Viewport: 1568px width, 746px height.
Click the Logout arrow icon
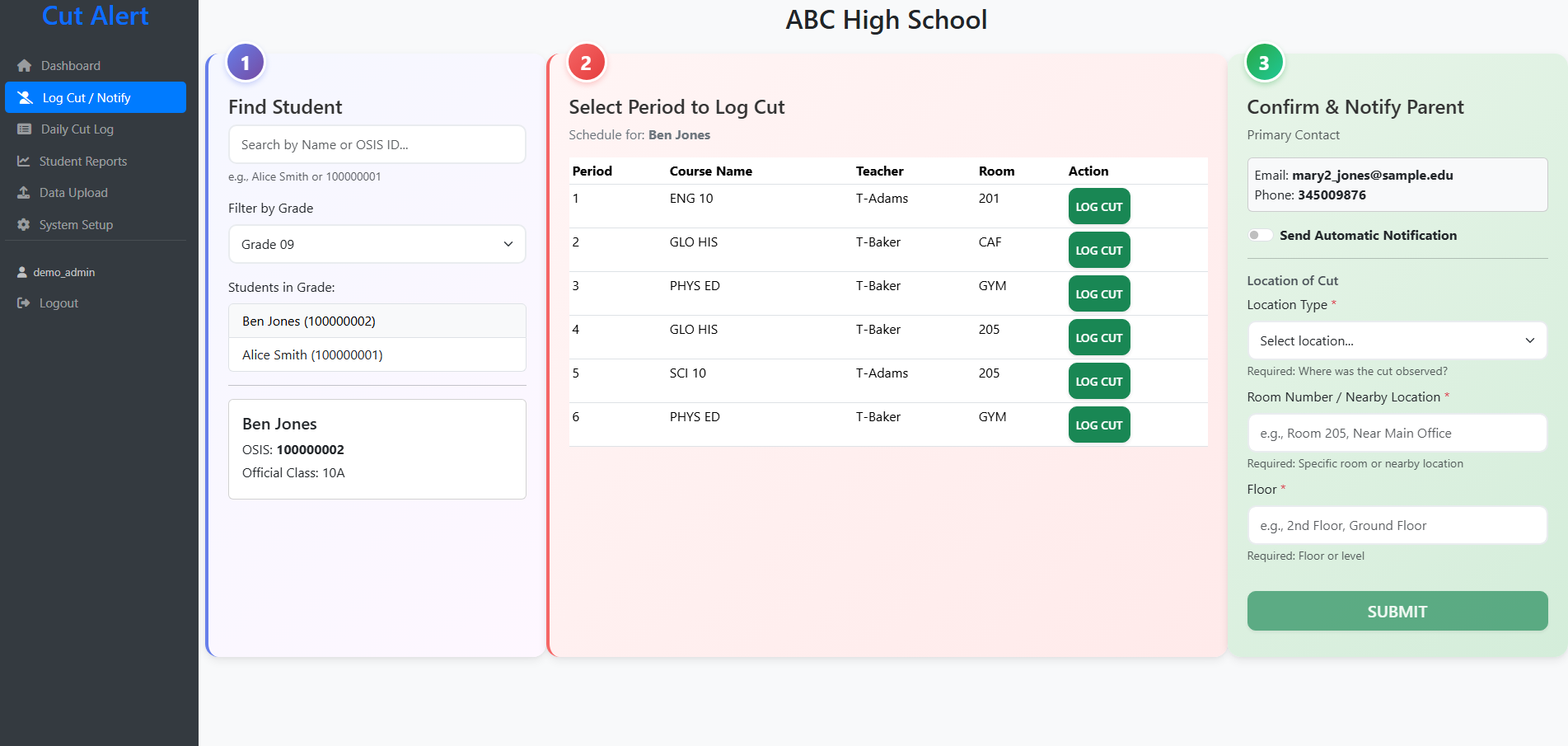[23, 303]
